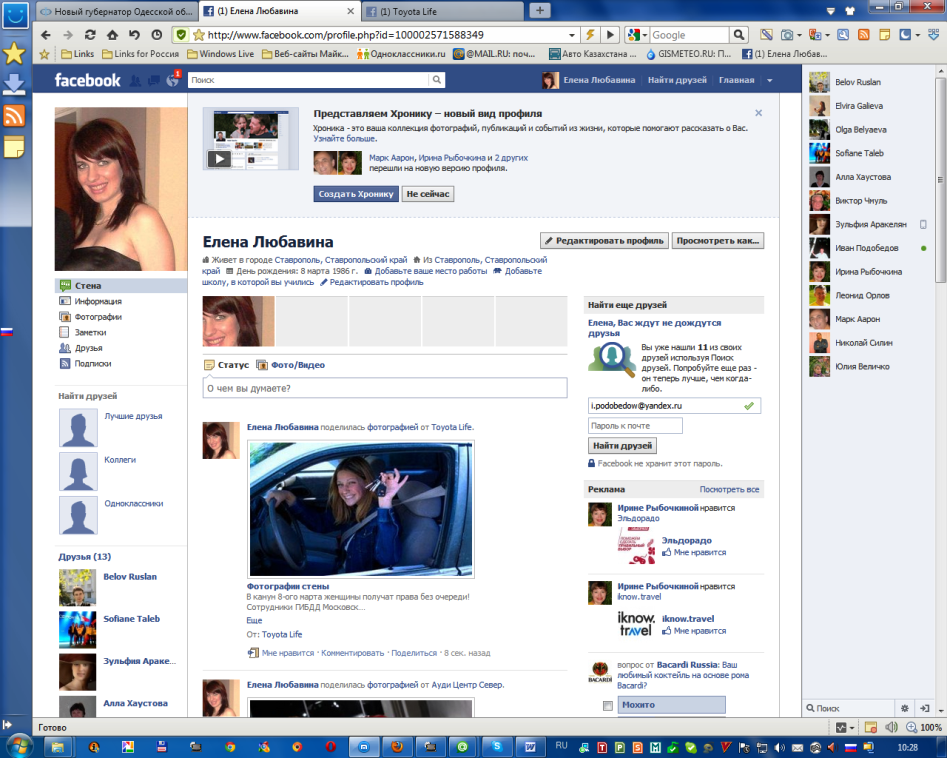Click the Windows Start button

pos(18,746)
